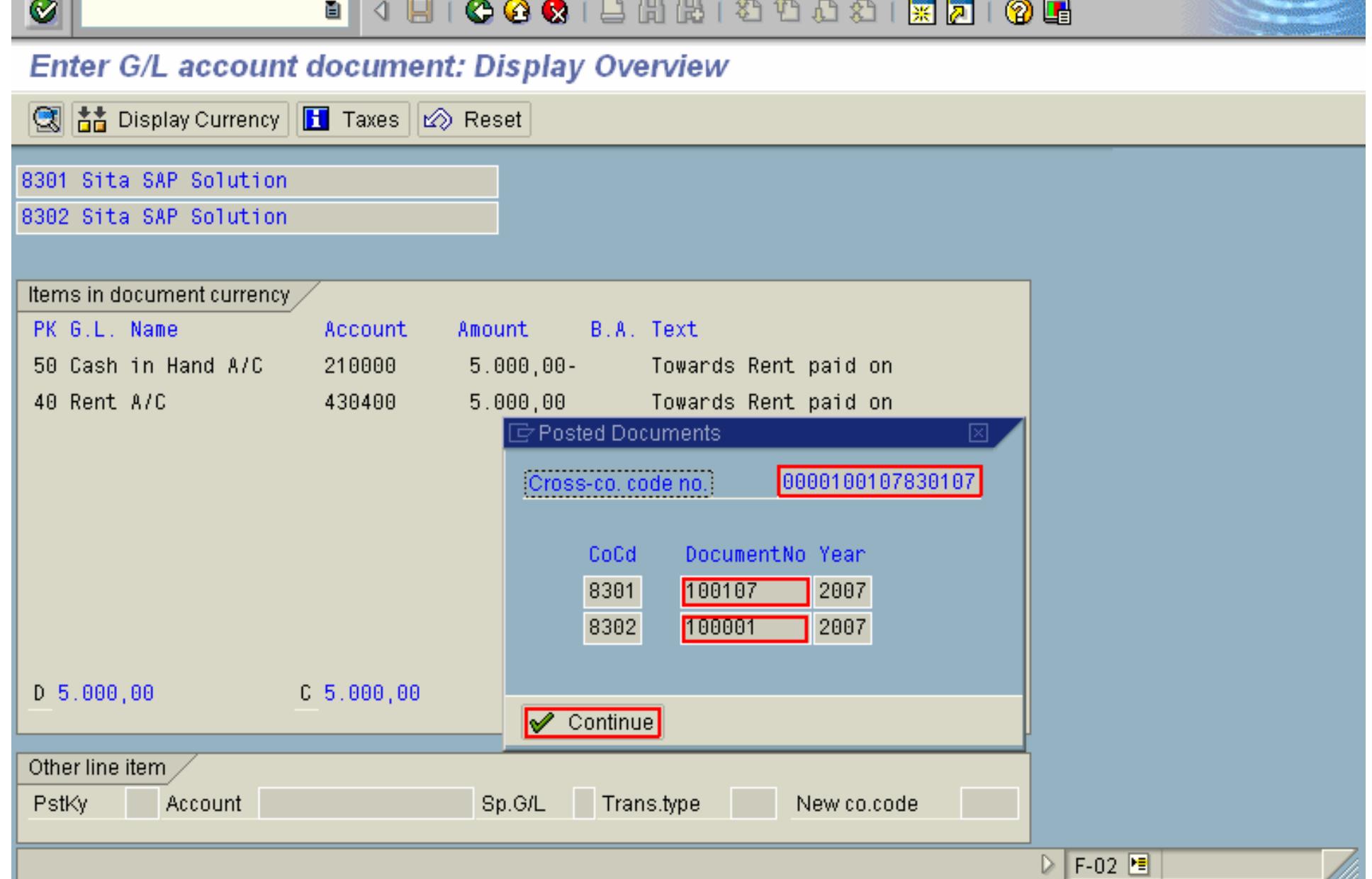Click the green Enter checkmark icon in toolbar
Image resolution: width=1372 pixels, height=879 pixels.
[x=44, y=13]
